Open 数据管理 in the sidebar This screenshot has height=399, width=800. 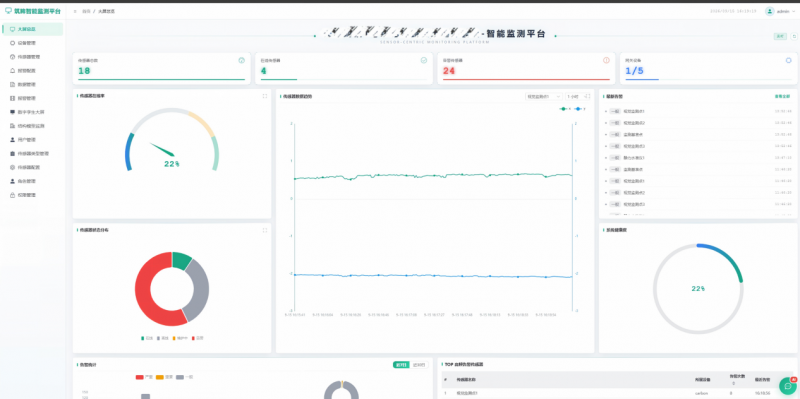[33, 84]
